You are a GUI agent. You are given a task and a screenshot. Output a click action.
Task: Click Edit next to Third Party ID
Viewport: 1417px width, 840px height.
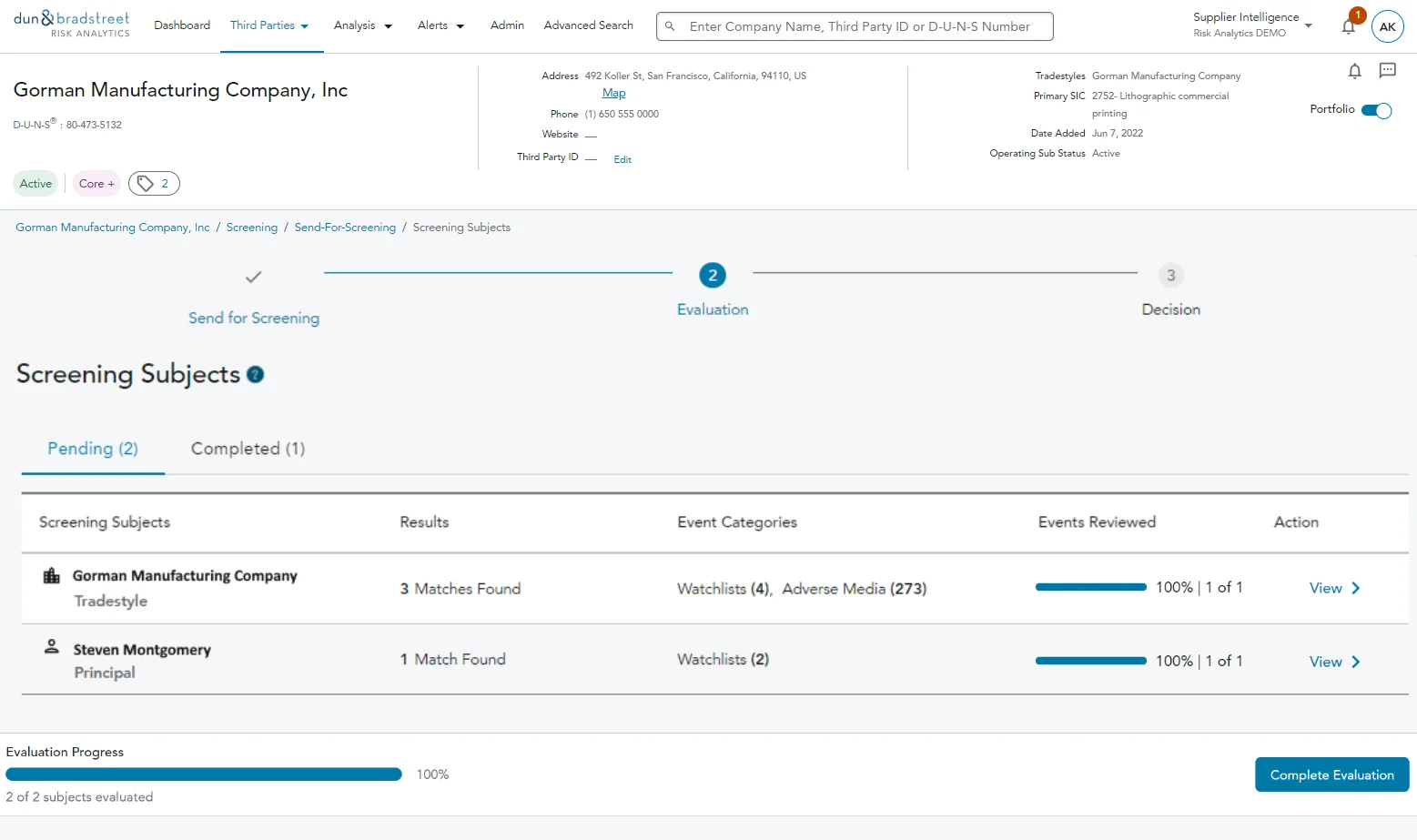click(x=622, y=159)
